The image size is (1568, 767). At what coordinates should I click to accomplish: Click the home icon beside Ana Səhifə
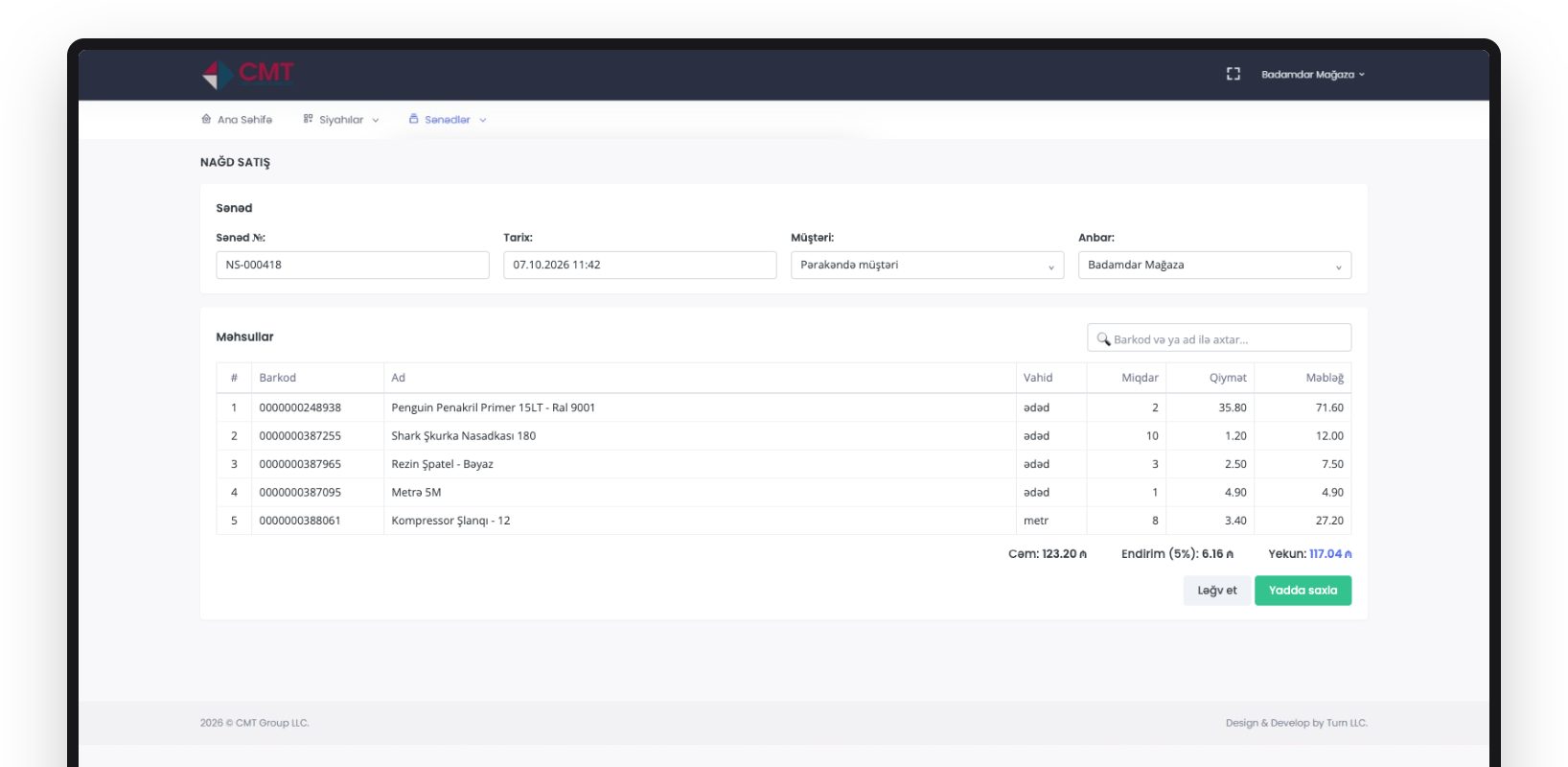[x=206, y=119]
